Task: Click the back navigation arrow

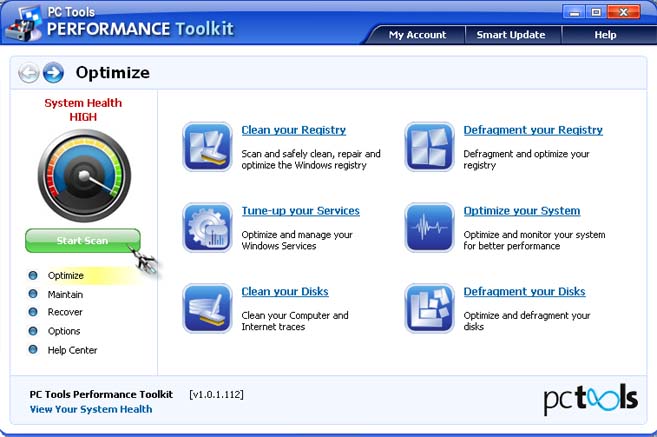Action: coord(28,73)
